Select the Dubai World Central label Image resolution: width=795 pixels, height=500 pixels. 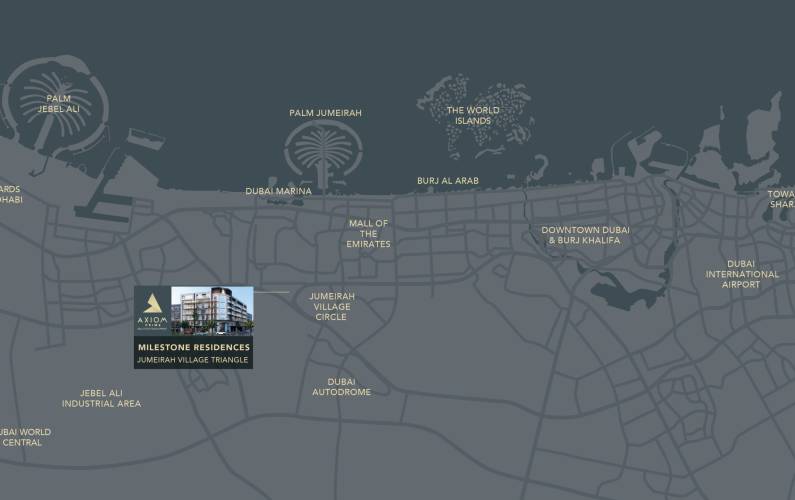click(x=22, y=437)
